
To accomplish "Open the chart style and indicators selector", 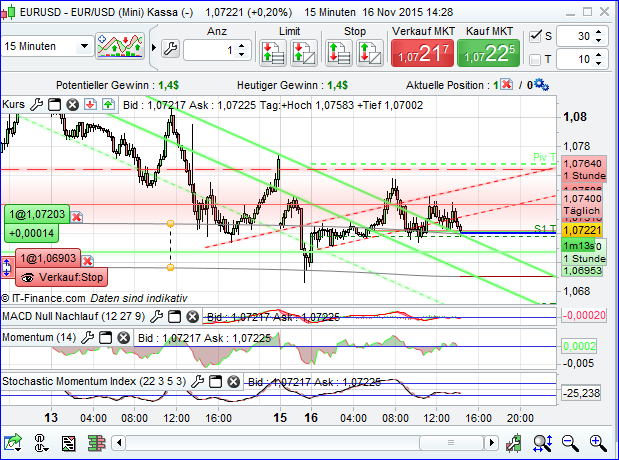I will coord(124,47).
